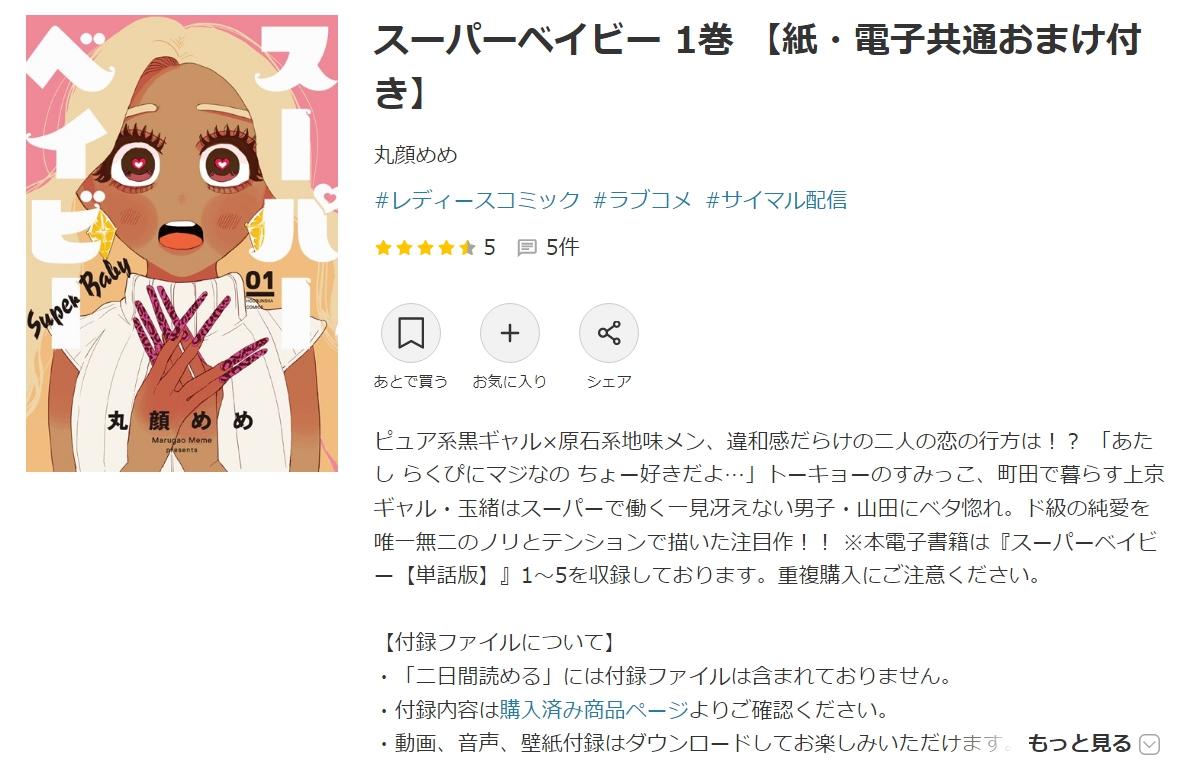1200x778 pixels.
Task: Select the #サイマル配信 tag
Action: click(776, 200)
